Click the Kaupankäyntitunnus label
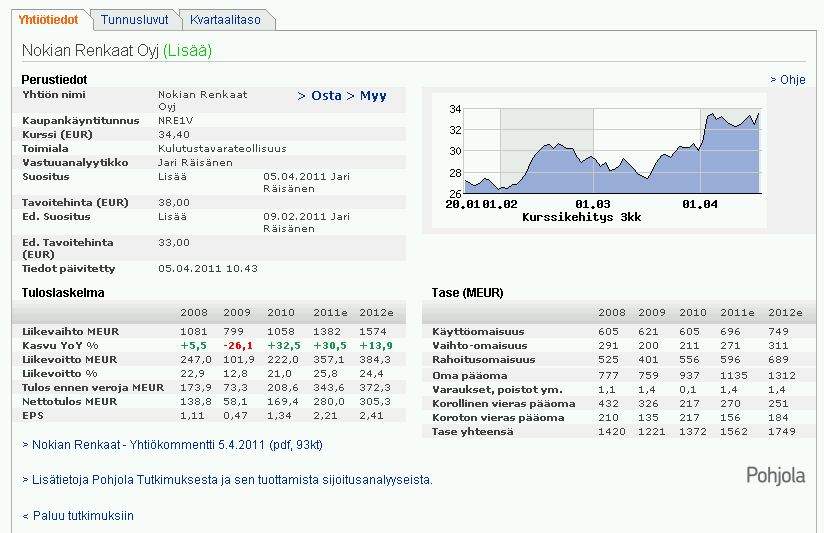 [x=80, y=121]
